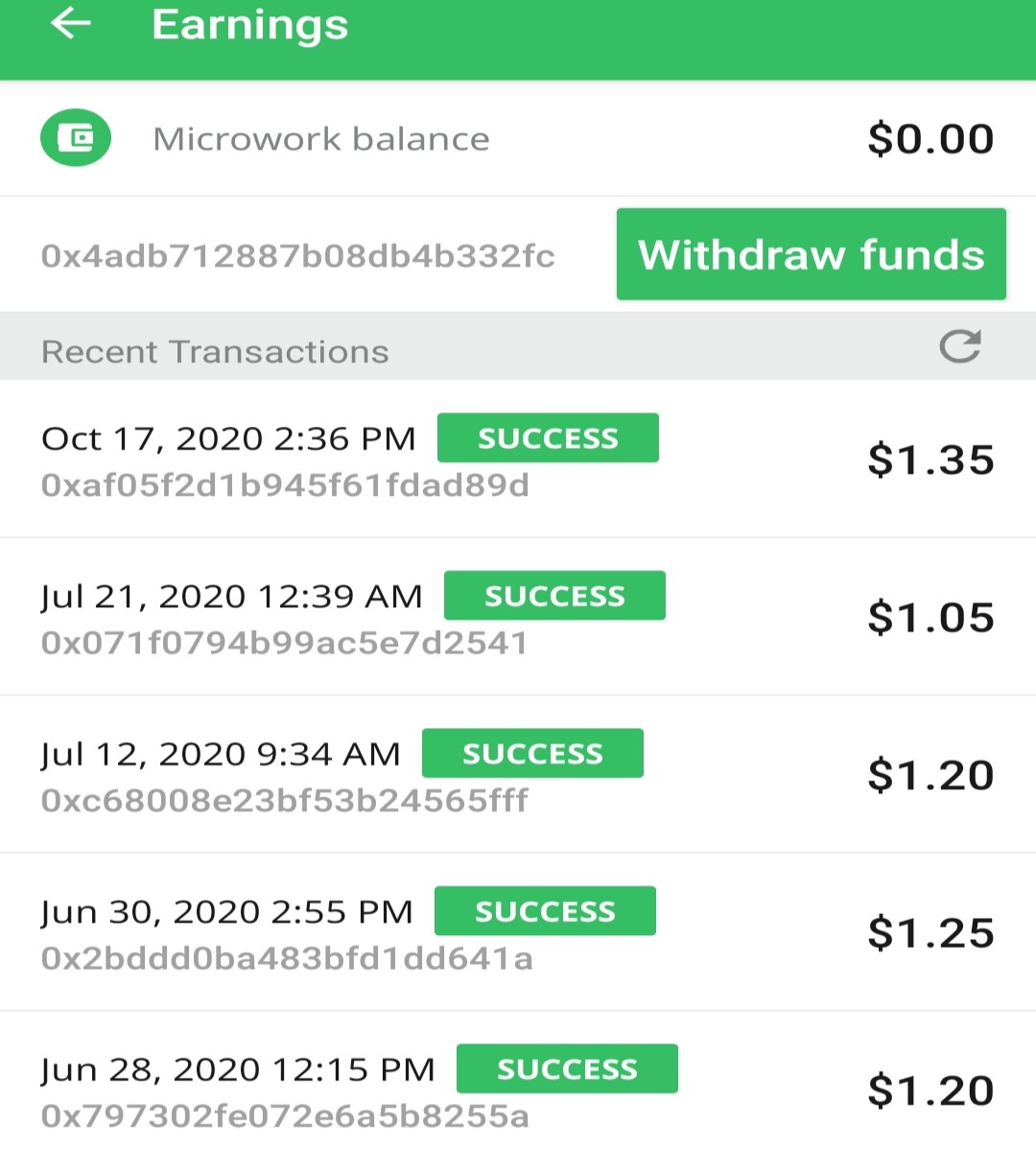Open the Jul 21, 2020 12:39 AM transaction
Screen dimensions: 1036x1151
click(518, 617)
